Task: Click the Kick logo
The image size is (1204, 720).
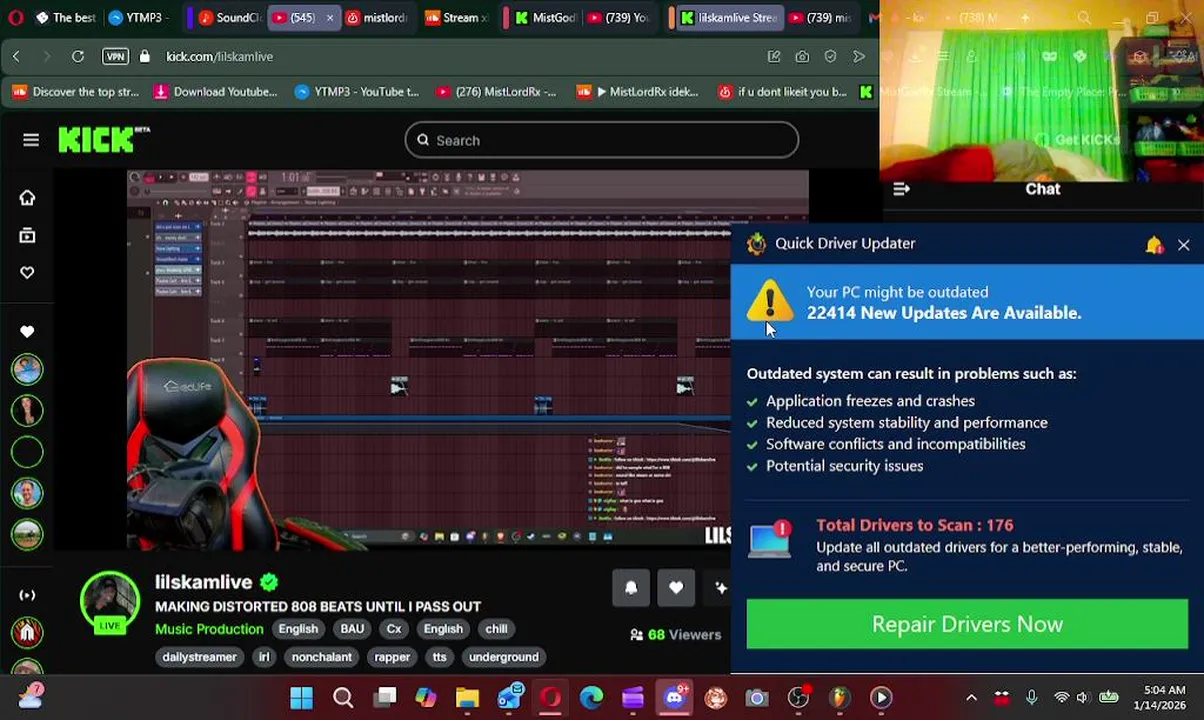Action: [x=103, y=140]
